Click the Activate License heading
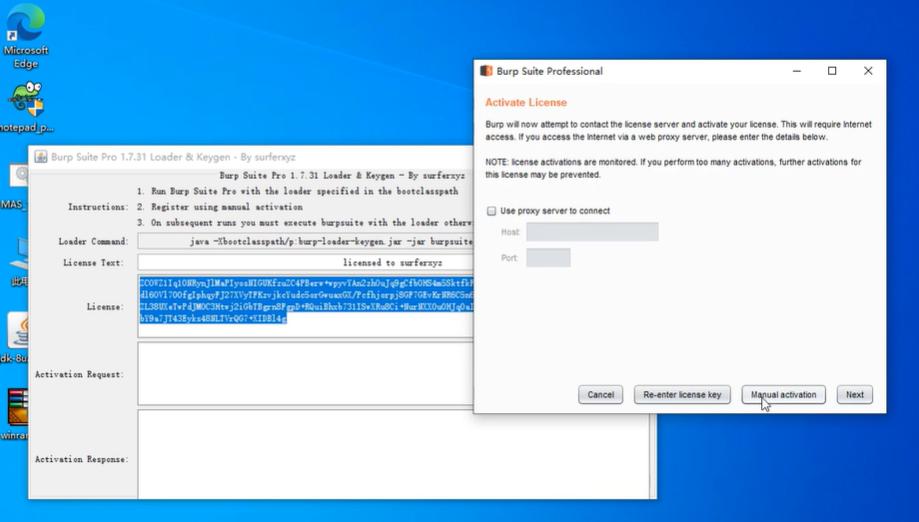The width and height of the screenshot is (919, 522). click(526, 103)
